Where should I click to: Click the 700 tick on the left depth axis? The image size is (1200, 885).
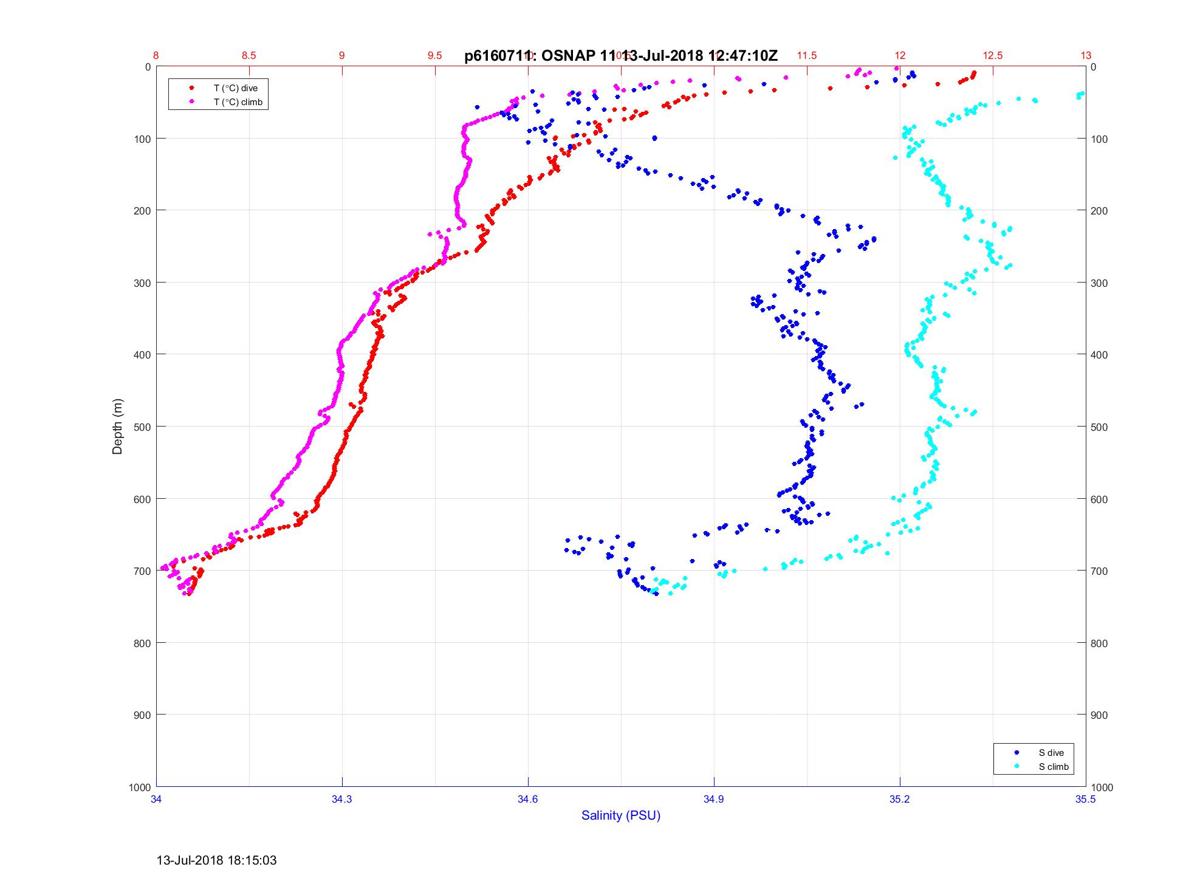coord(141,571)
